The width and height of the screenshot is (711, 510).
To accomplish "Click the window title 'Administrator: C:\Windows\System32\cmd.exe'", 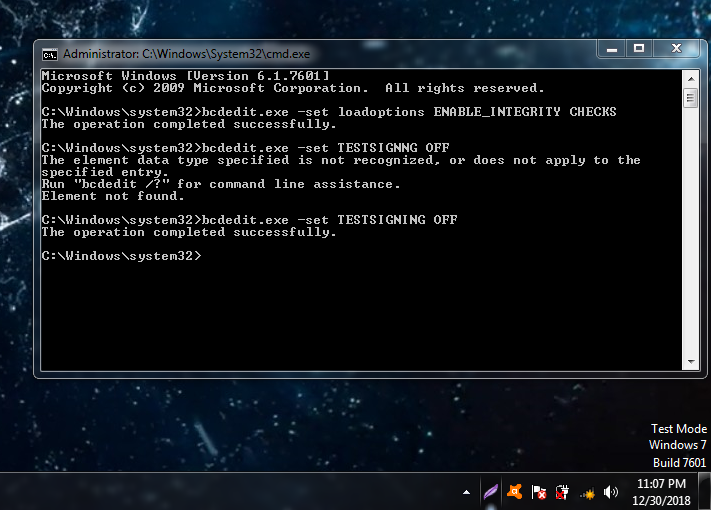I will coord(186,54).
